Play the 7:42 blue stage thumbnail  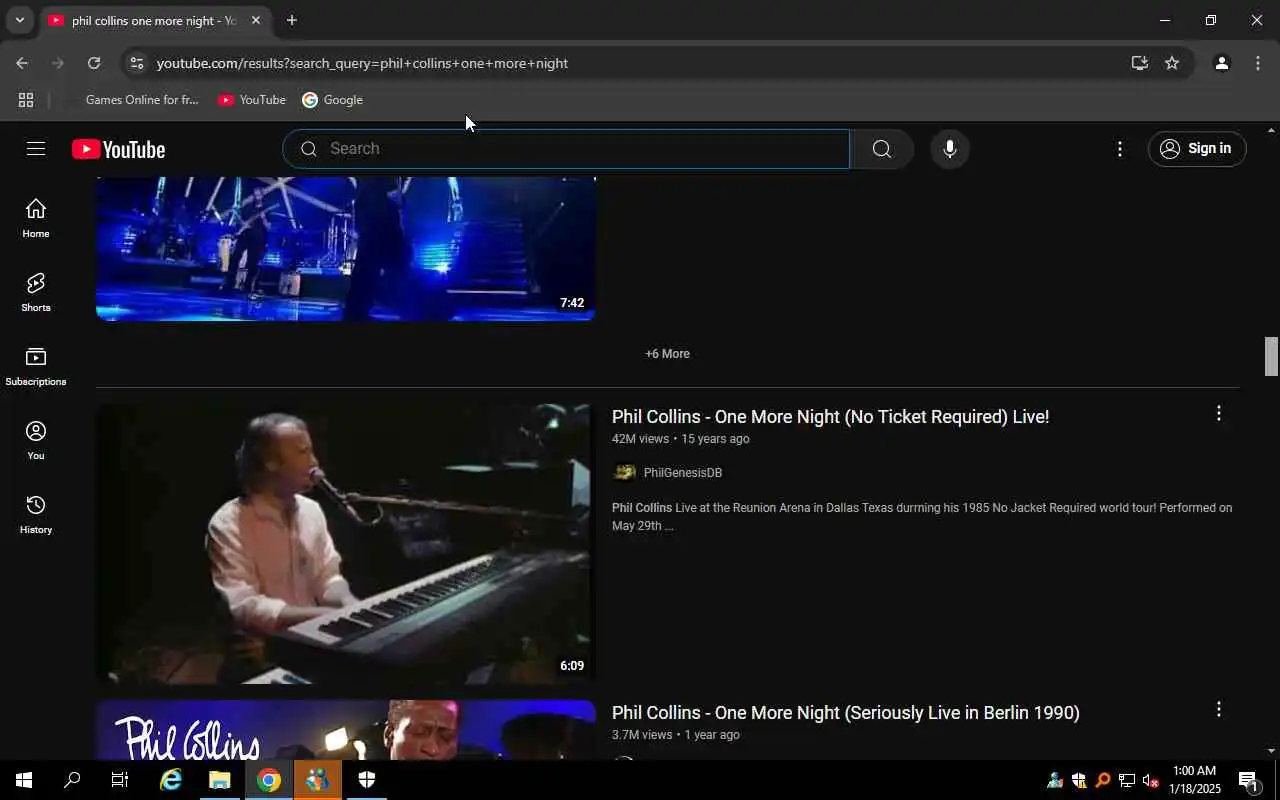(x=345, y=249)
